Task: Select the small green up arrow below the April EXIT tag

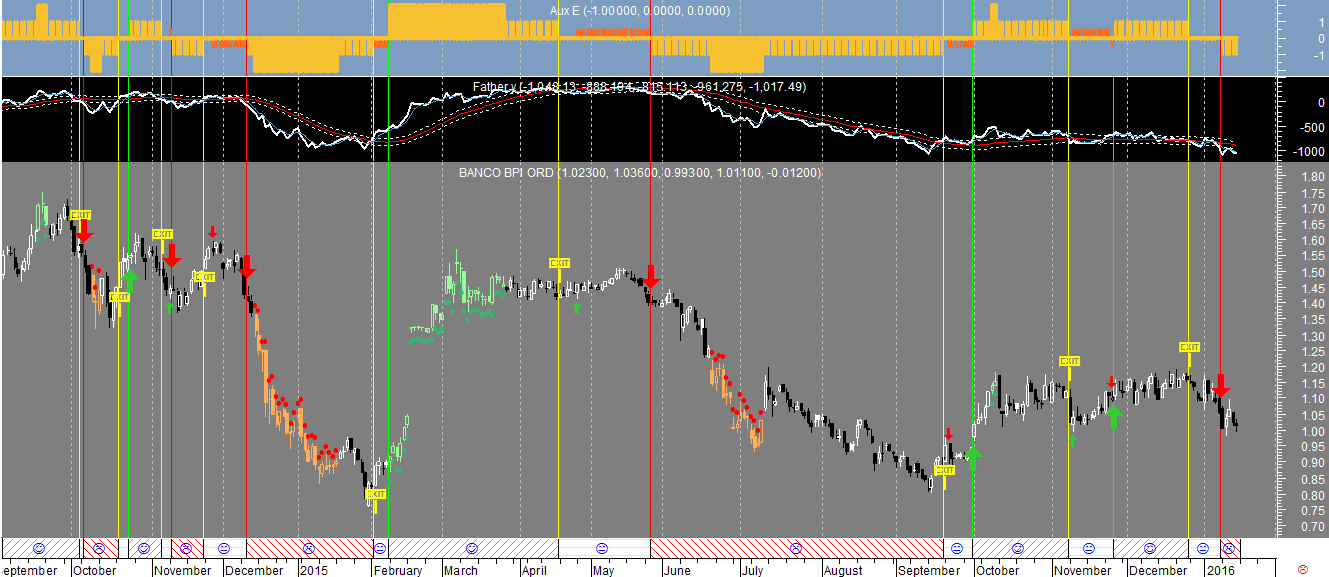Action: 577,307
